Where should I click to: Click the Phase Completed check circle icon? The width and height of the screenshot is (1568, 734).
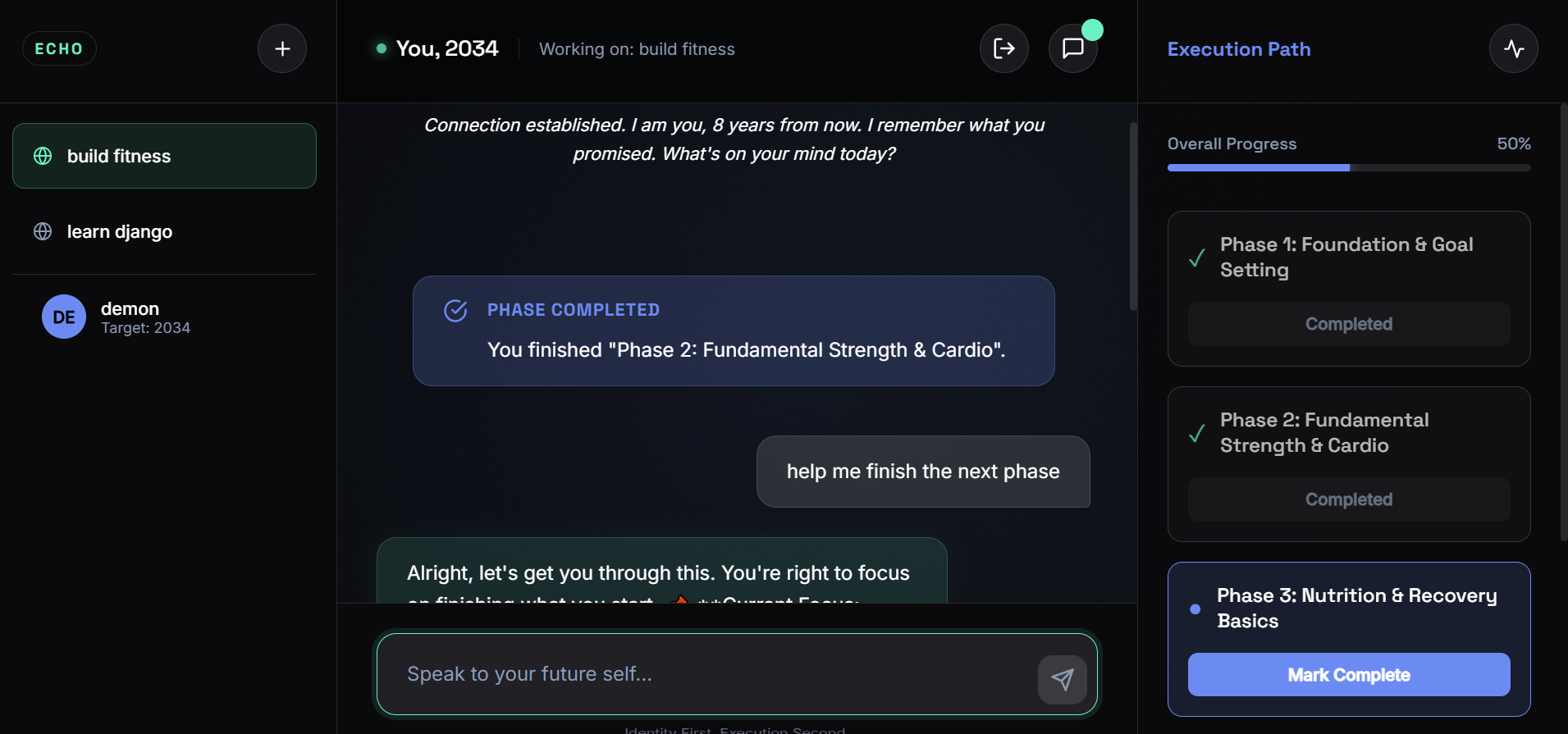tap(455, 311)
